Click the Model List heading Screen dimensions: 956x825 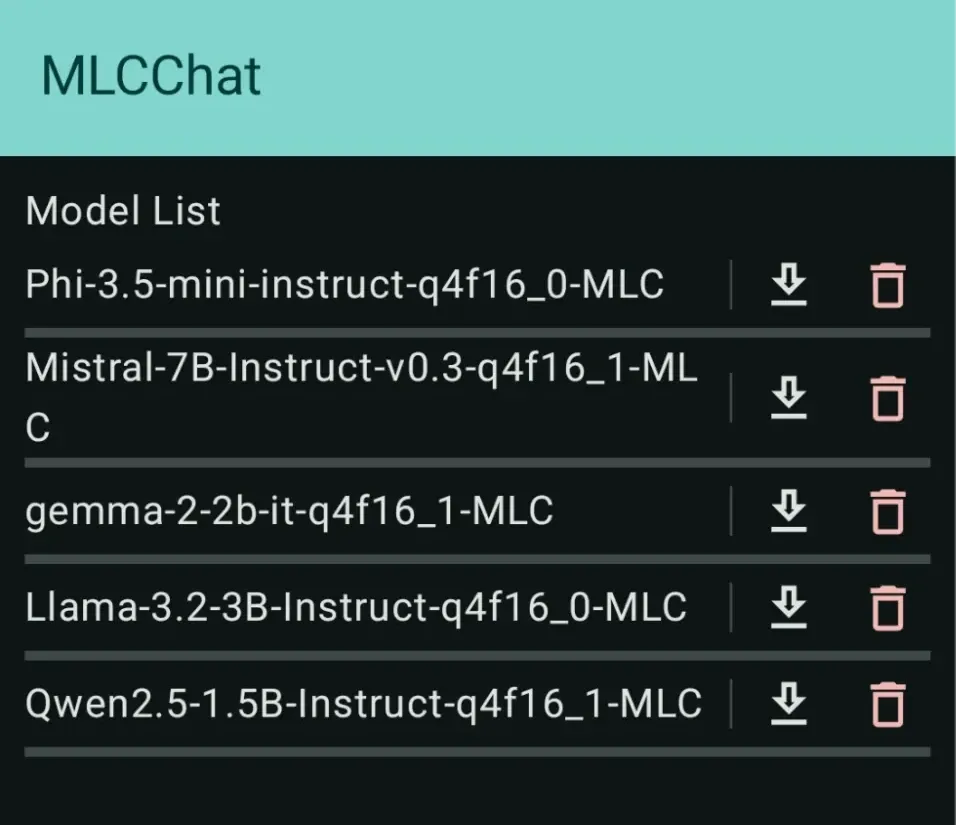[x=122, y=210]
